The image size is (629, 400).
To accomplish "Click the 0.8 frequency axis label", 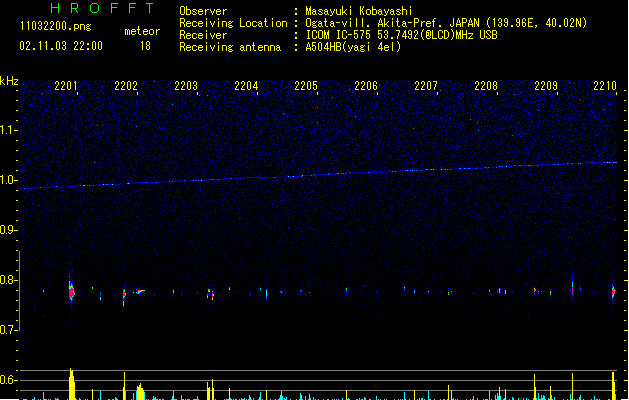I will pyautogui.click(x=8, y=280).
